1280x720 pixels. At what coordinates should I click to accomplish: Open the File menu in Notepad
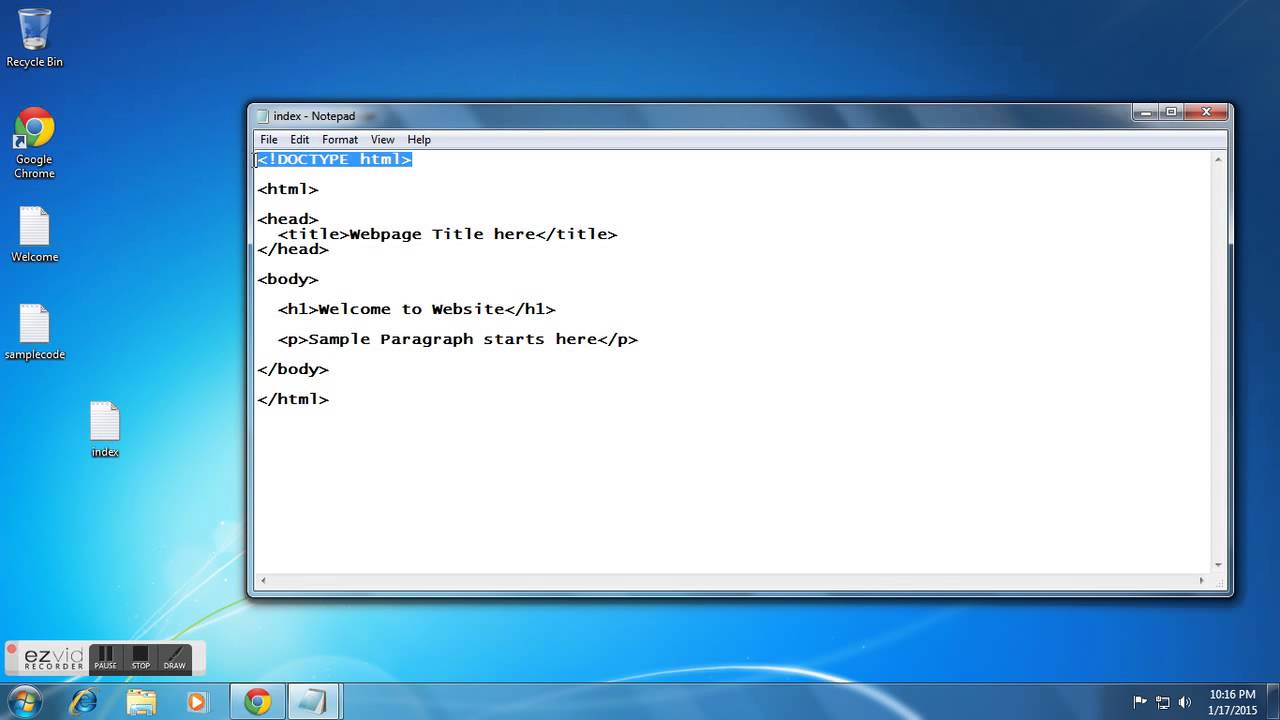(x=269, y=140)
